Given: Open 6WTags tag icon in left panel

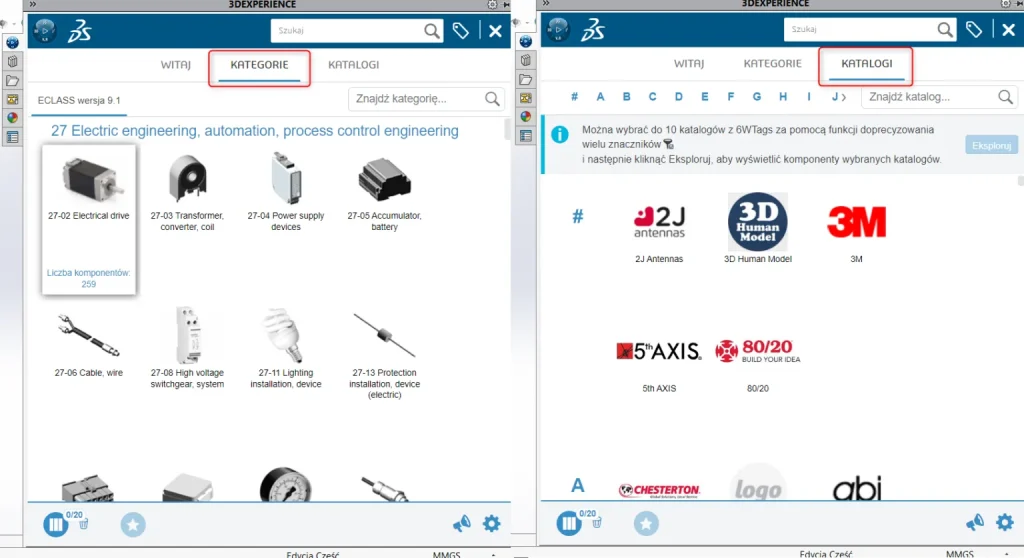Looking at the screenshot, I should click(x=460, y=31).
